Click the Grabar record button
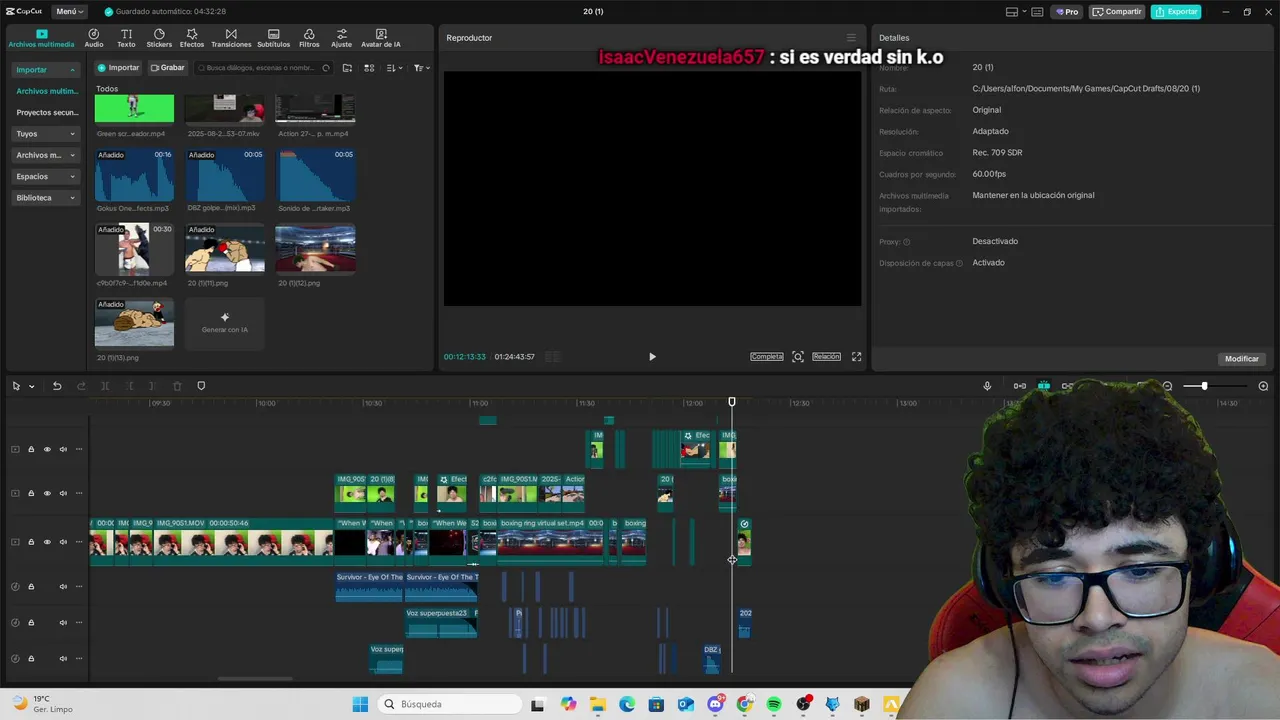1280x720 pixels. tap(168, 68)
